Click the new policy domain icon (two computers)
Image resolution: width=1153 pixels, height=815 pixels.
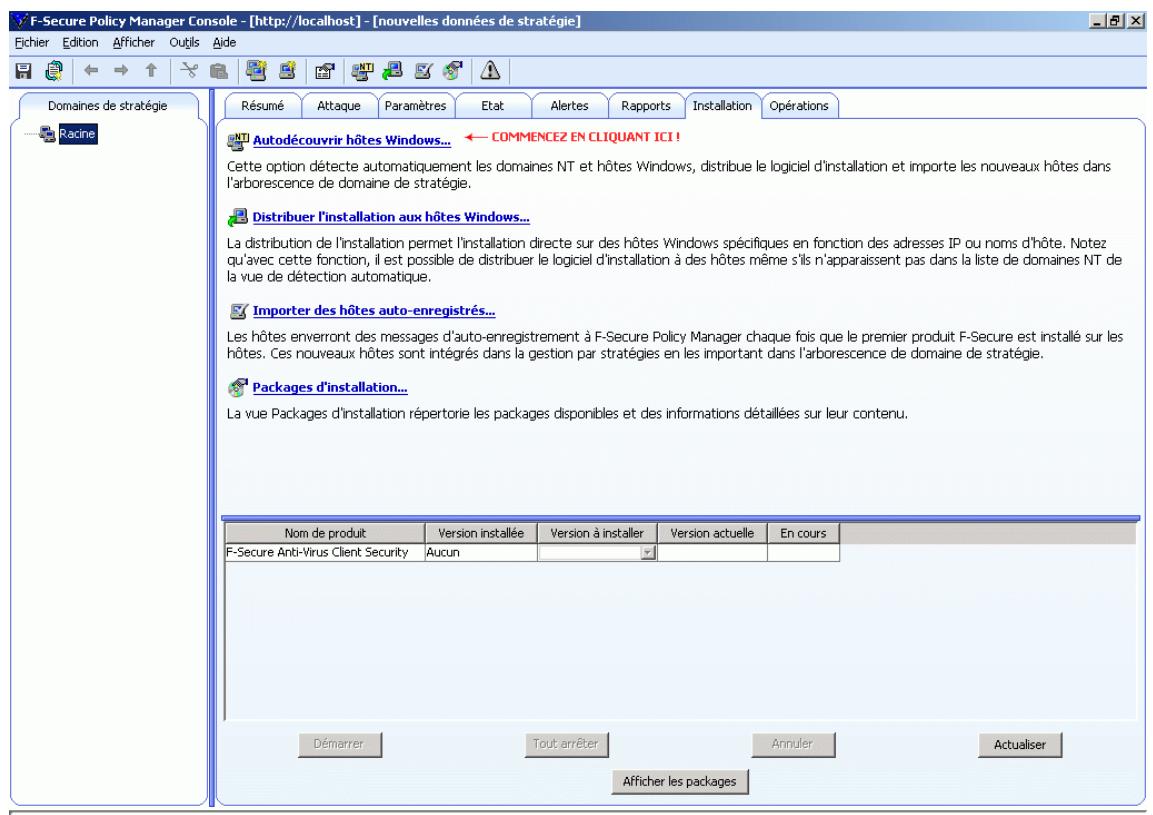(x=256, y=71)
